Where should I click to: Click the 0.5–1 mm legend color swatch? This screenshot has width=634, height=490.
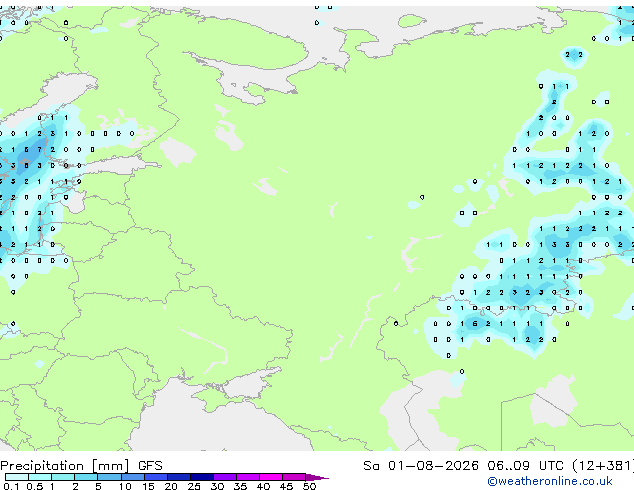[40, 477]
